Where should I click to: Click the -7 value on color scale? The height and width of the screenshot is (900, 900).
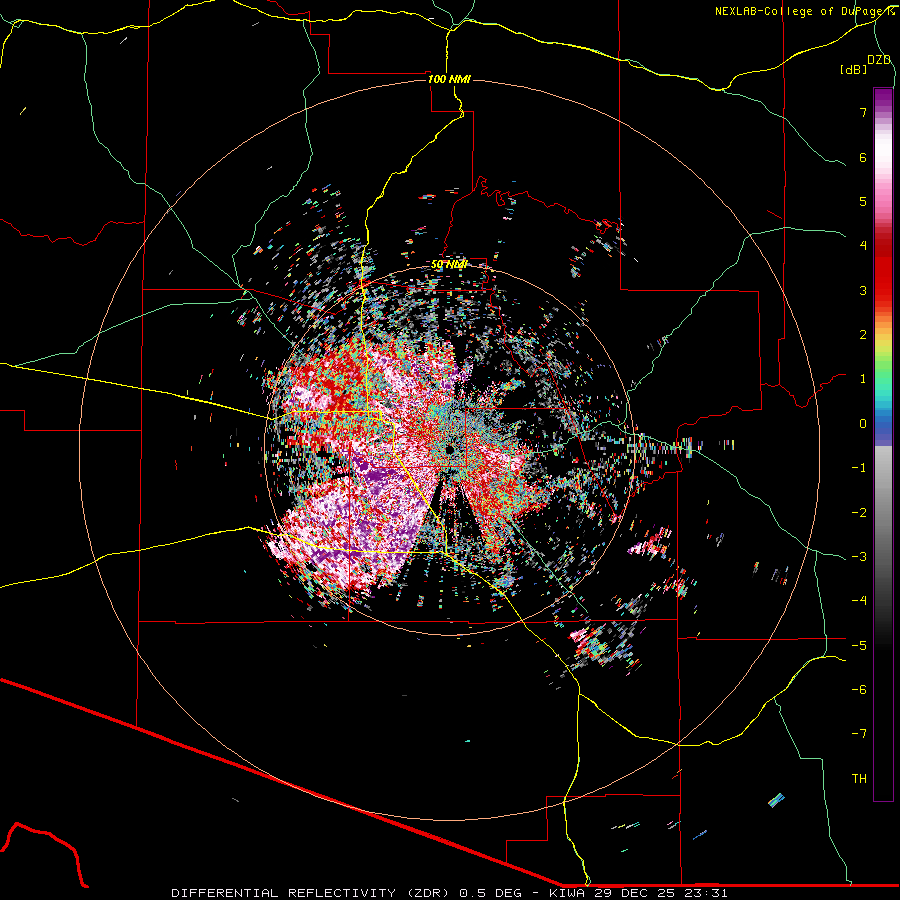(x=859, y=734)
